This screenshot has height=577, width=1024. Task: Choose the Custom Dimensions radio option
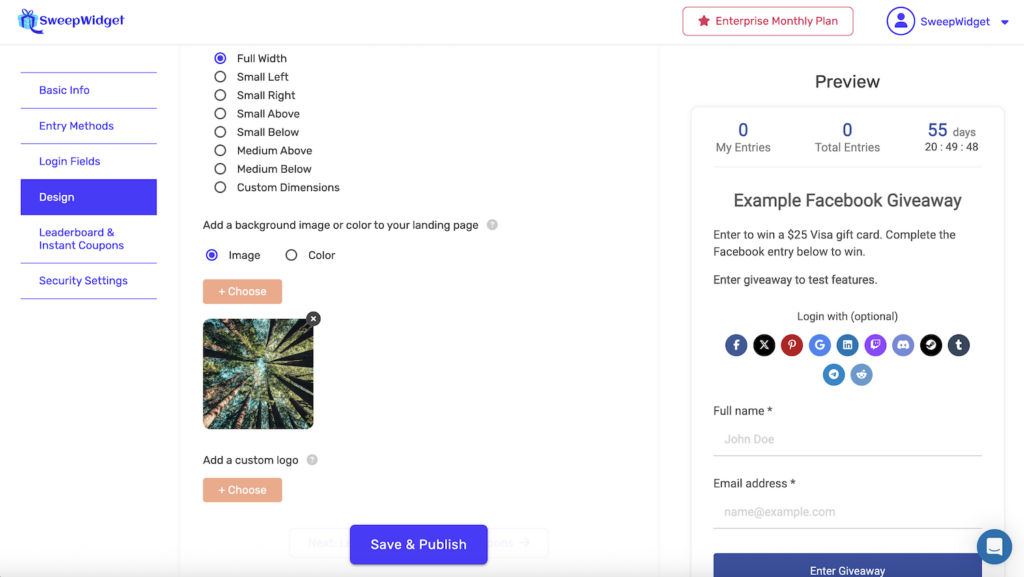[x=220, y=187]
